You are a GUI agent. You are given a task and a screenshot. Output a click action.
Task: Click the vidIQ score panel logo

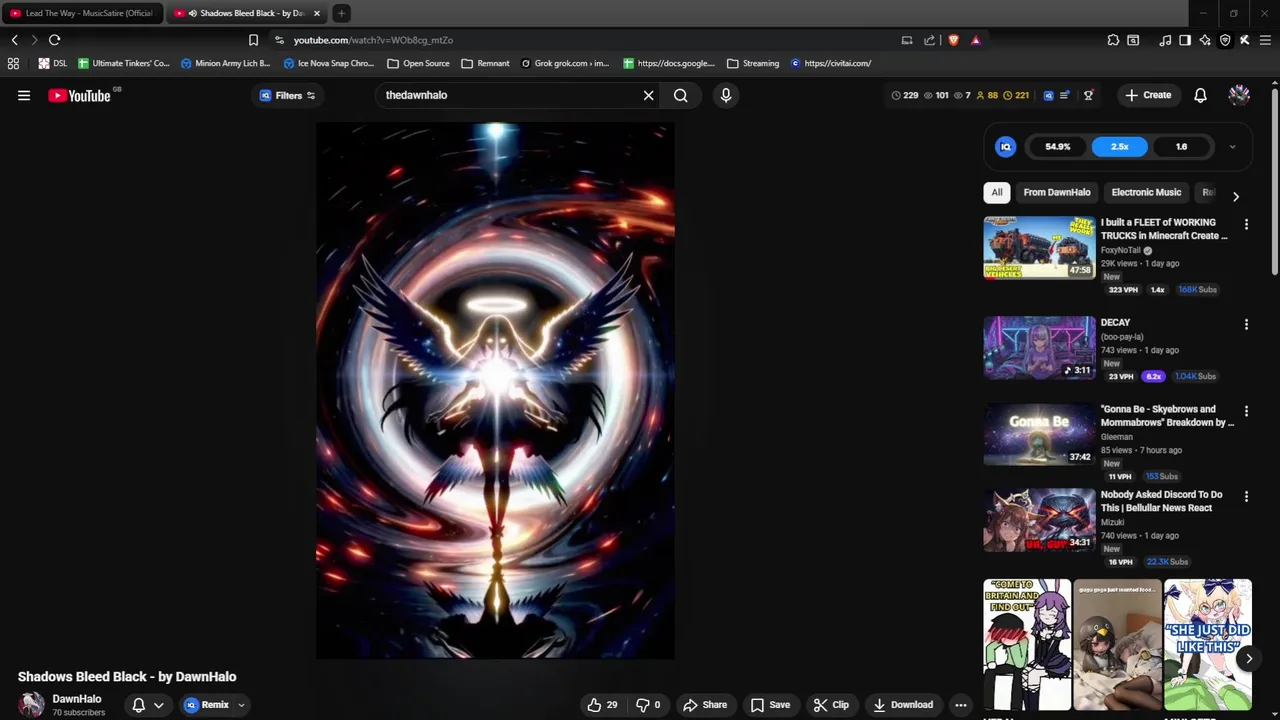[1006, 147]
